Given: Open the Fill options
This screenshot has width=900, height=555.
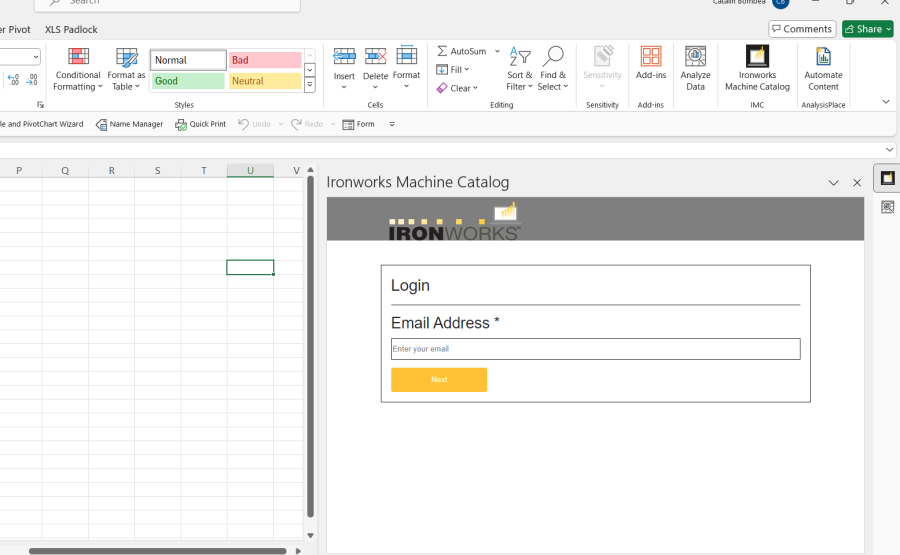Looking at the screenshot, I should (453, 69).
